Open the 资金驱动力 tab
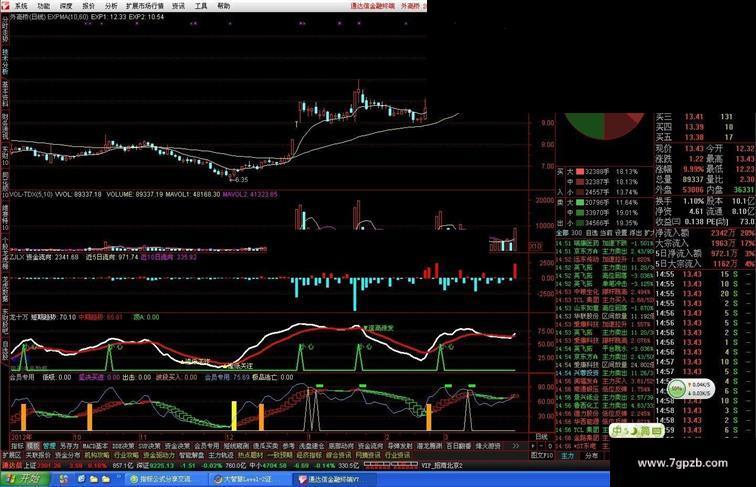The width and height of the screenshot is (756, 487). coord(159,455)
